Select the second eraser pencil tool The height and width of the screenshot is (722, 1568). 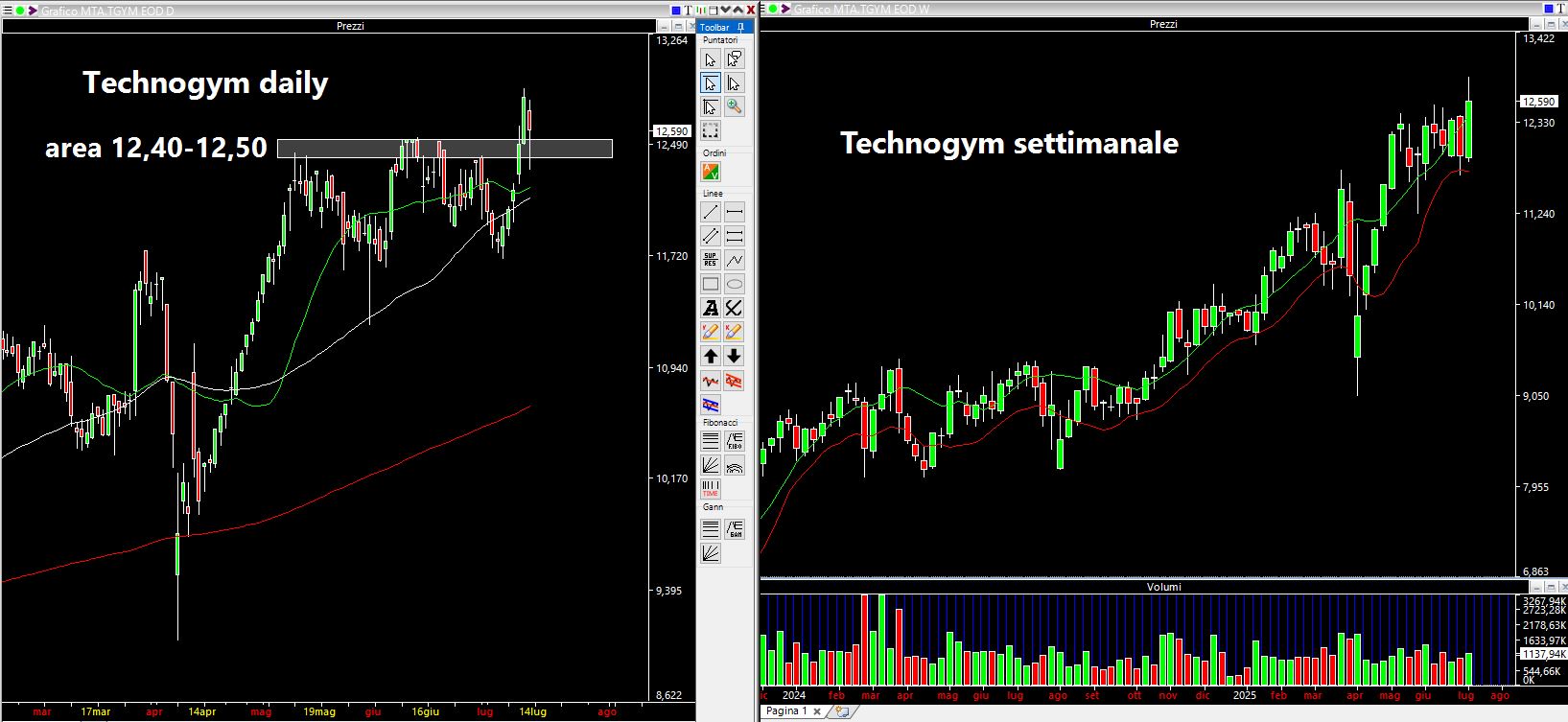(735, 332)
